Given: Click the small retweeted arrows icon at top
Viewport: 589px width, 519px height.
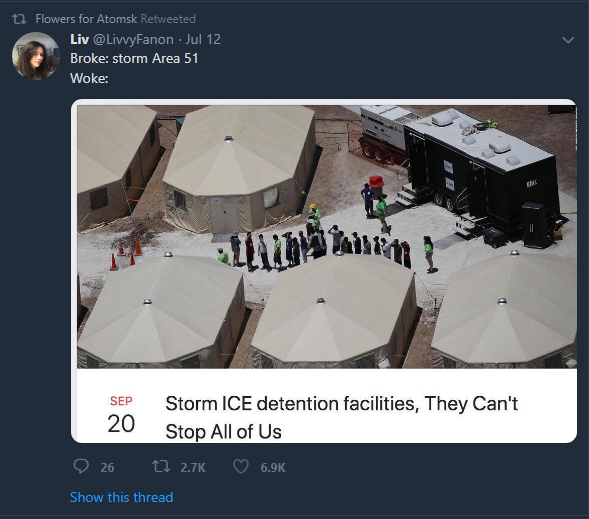Looking at the screenshot, I should (19, 19).
